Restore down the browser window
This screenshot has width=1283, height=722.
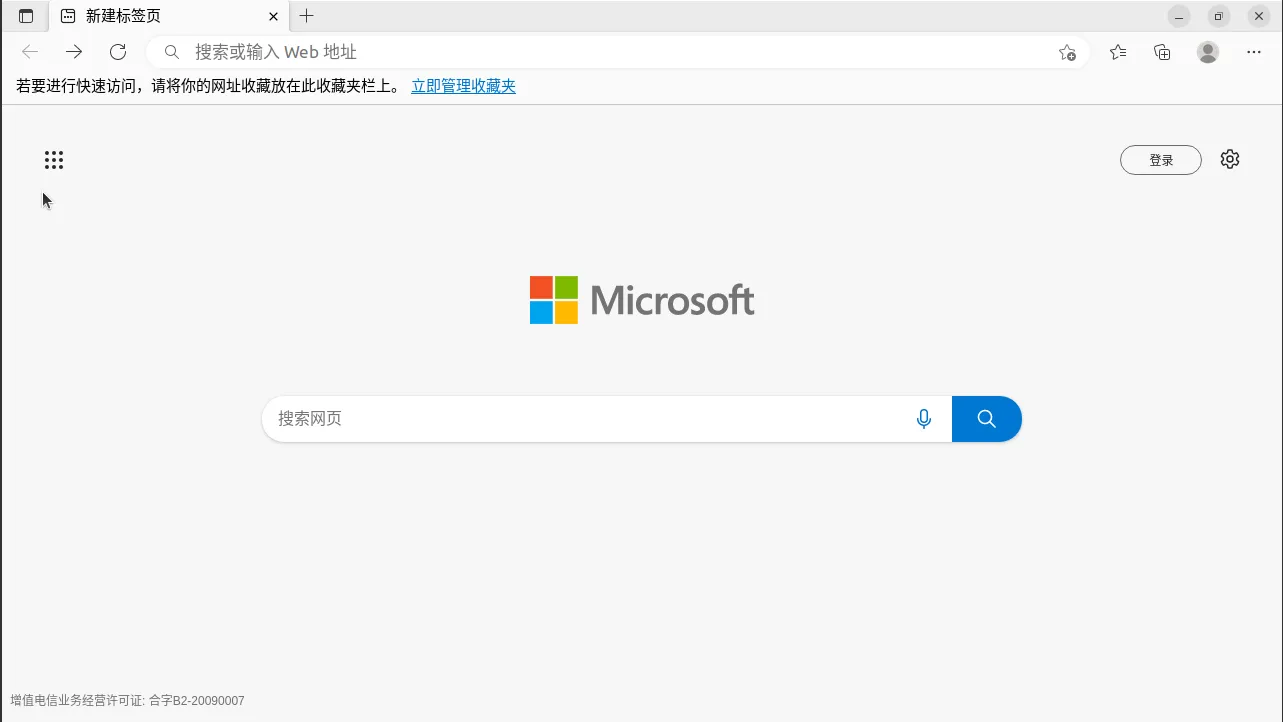1219,16
